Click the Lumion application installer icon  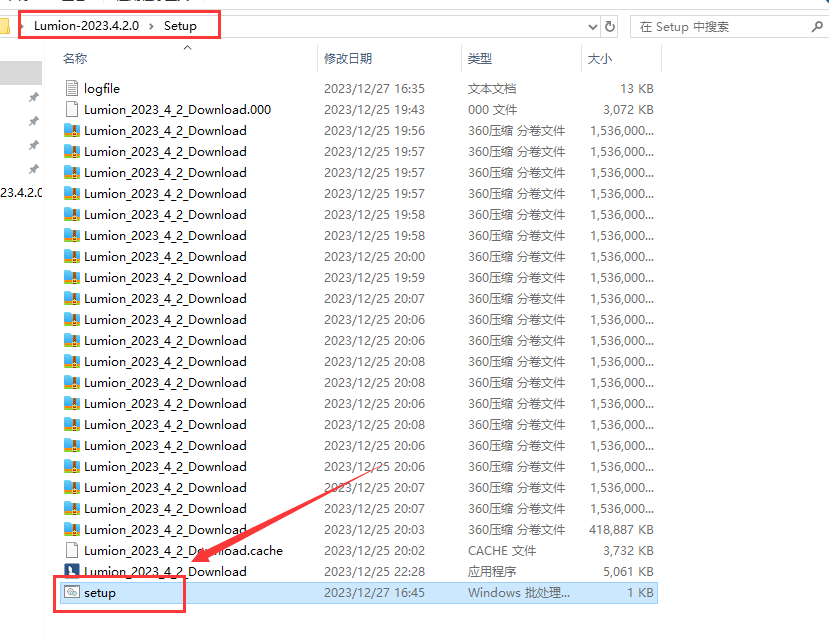pyautogui.click(x=72, y=570)
